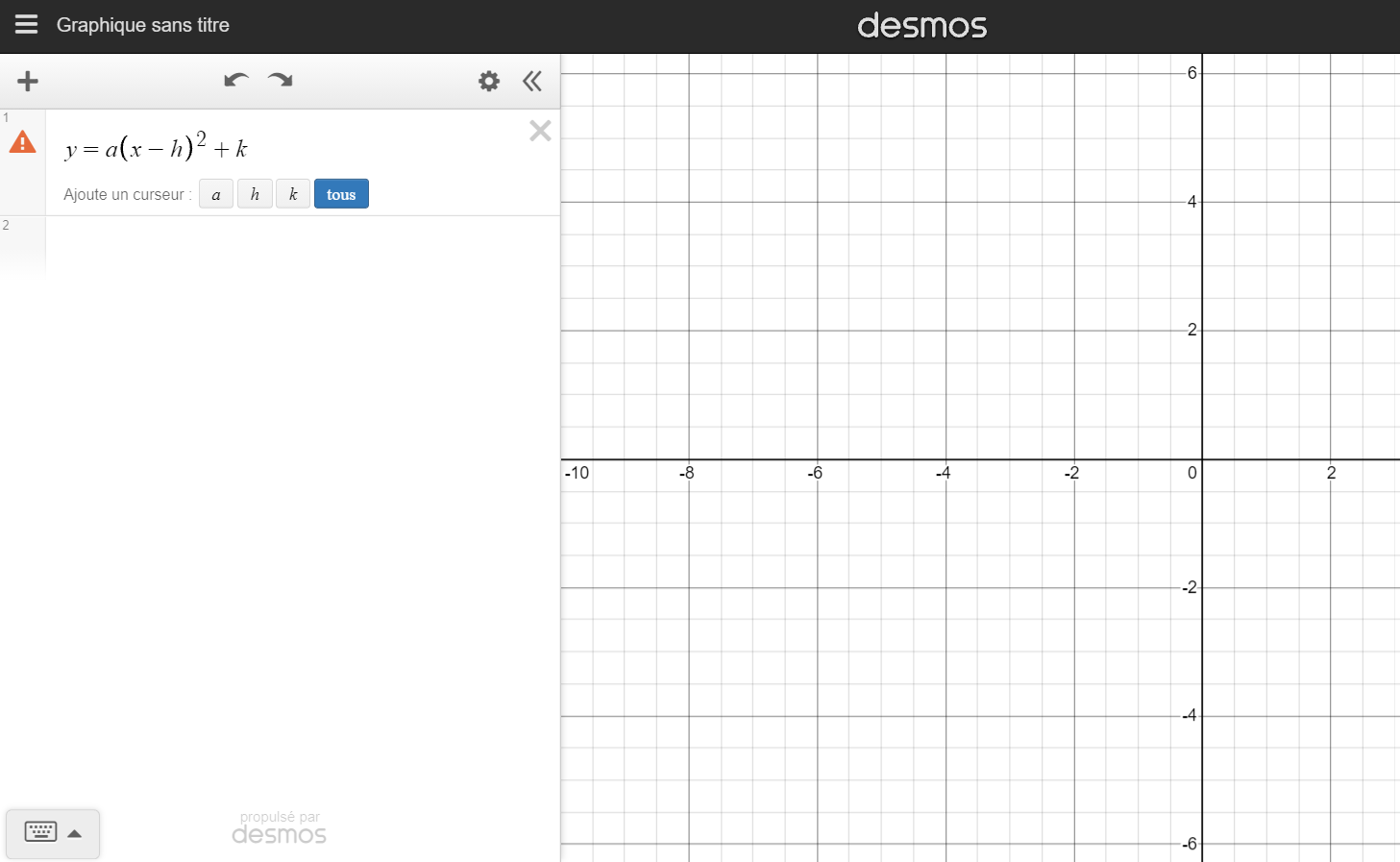Redo the last undone action

click(x=281, y=81)
